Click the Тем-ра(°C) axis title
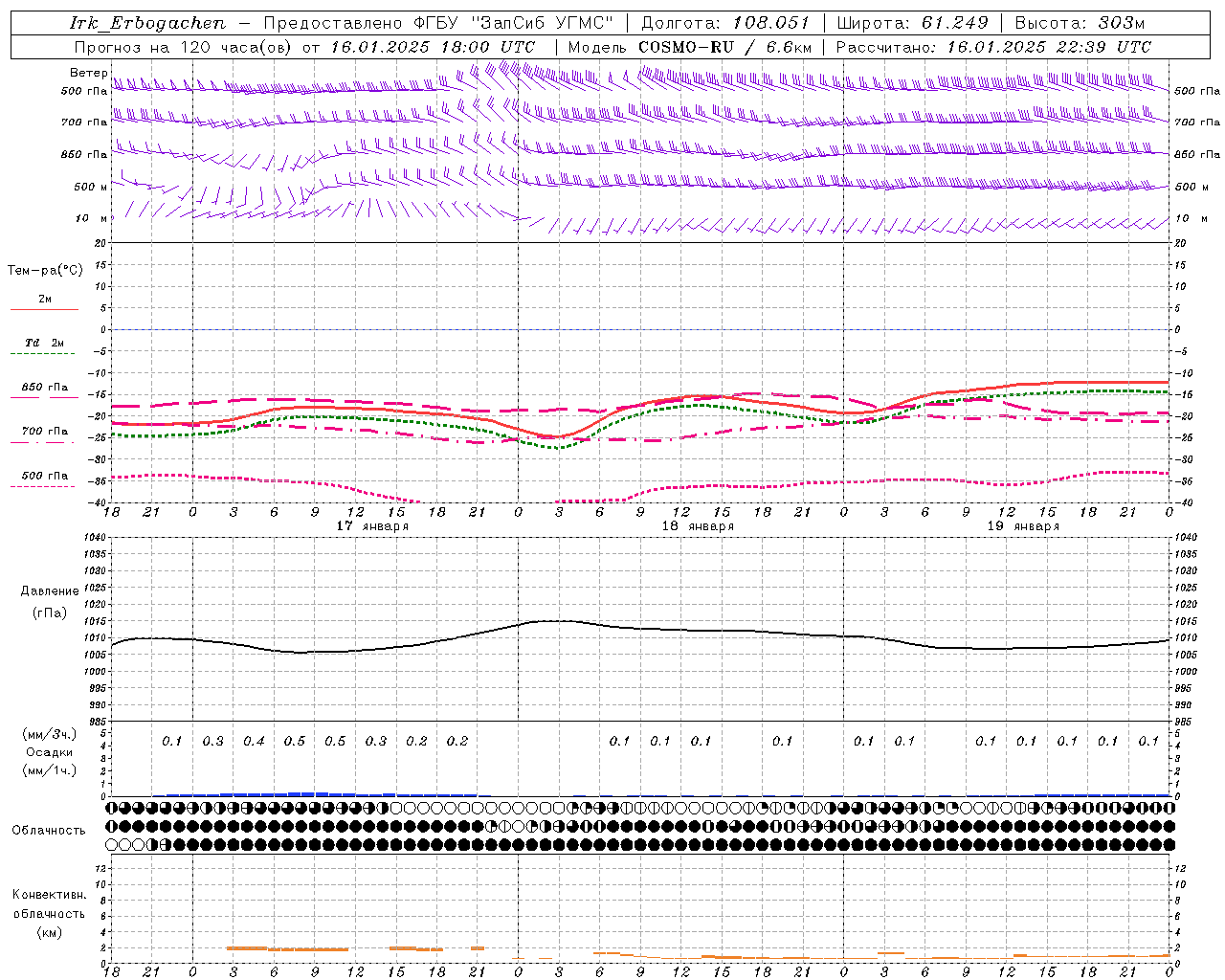Viewport: 1225px width, 980px height. pos(45,270)
